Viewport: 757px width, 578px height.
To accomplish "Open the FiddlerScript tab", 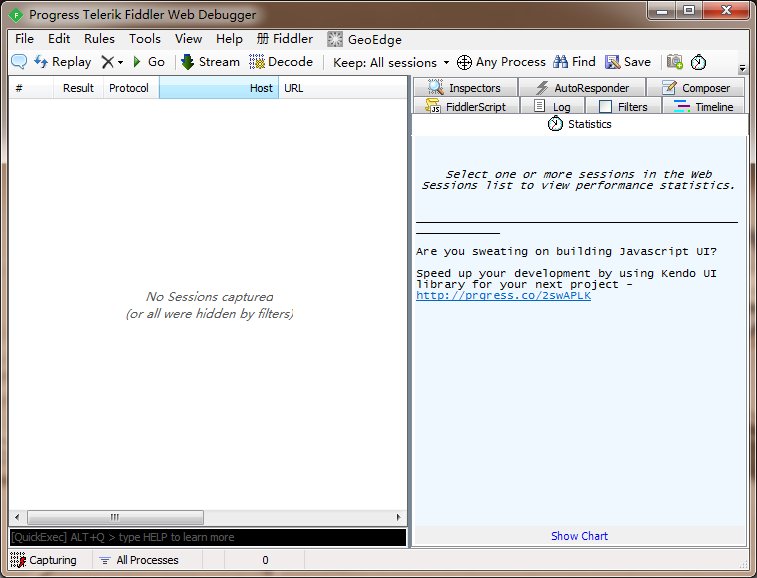I will pos(466,106).
